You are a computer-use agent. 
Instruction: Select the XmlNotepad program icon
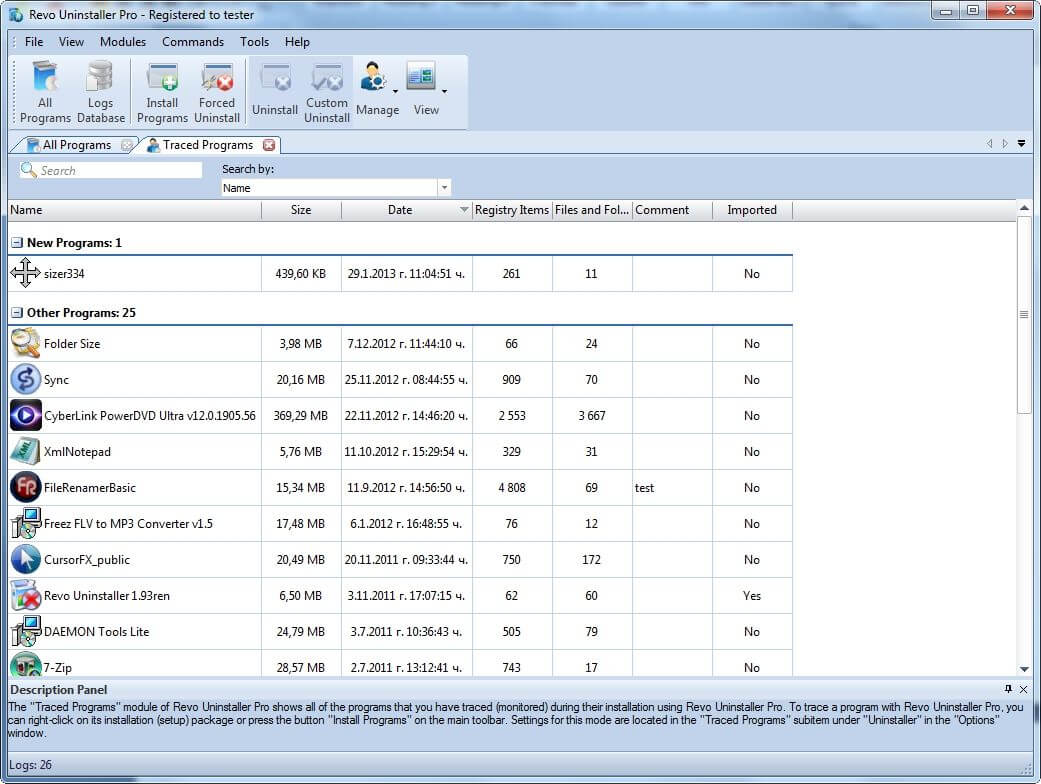point(25,451)
